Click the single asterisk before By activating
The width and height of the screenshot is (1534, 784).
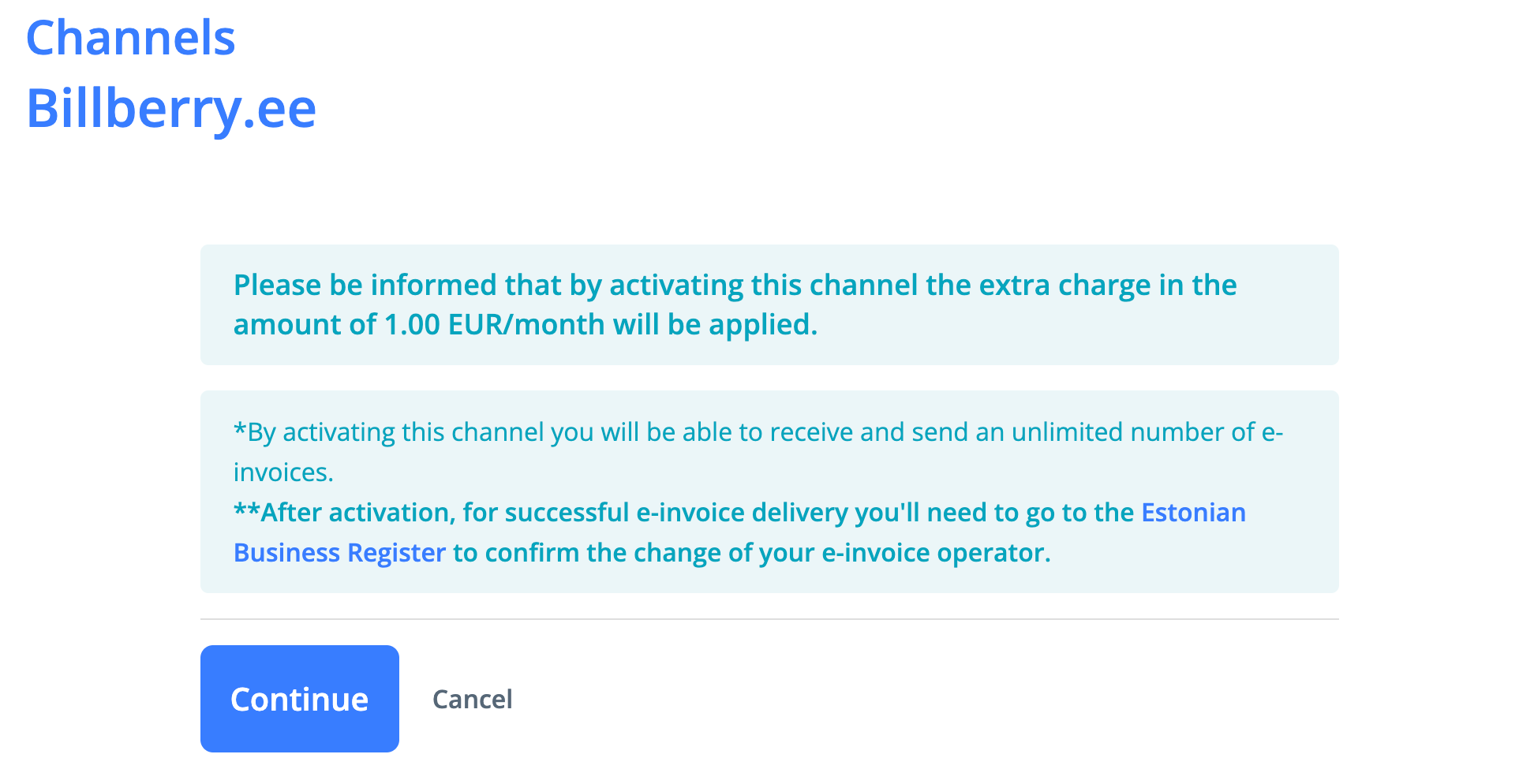[240, 431]
